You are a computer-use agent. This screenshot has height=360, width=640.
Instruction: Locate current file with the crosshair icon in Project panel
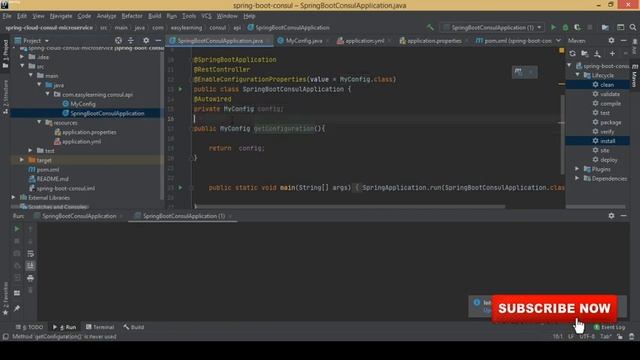(x=118, y=40)
